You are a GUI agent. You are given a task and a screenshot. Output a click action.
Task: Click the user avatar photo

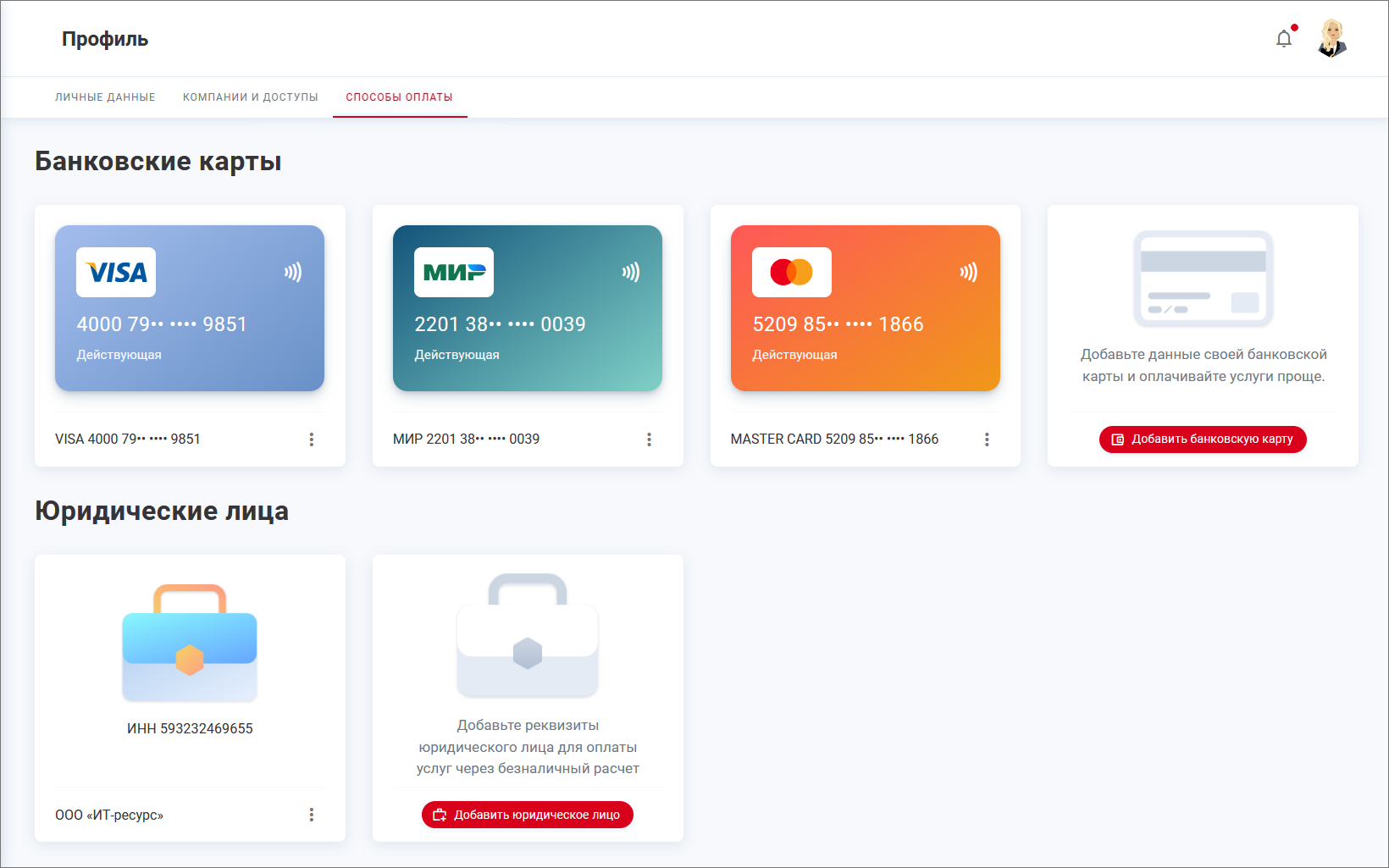click(1332, 38)
